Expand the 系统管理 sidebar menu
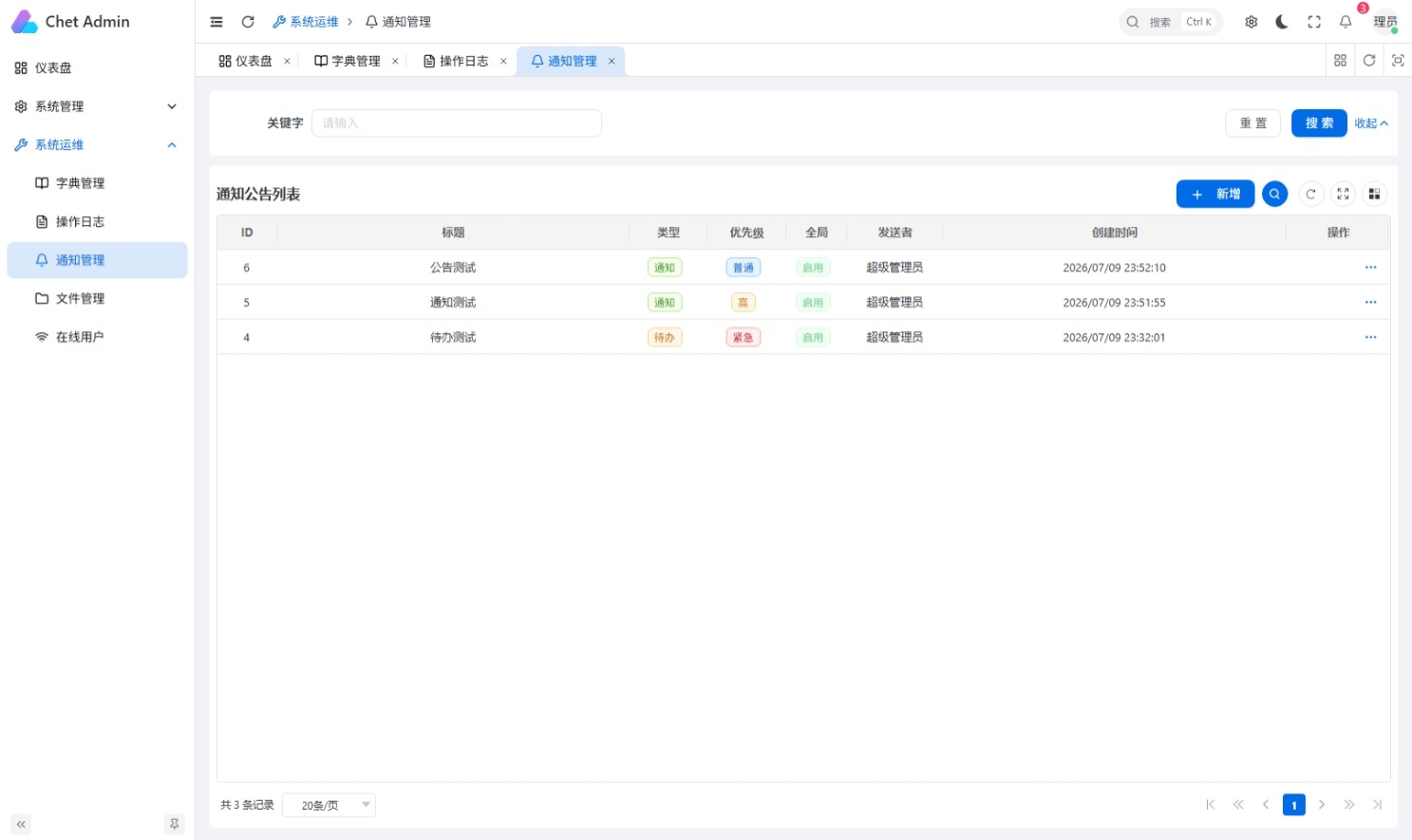 point(97,106)
